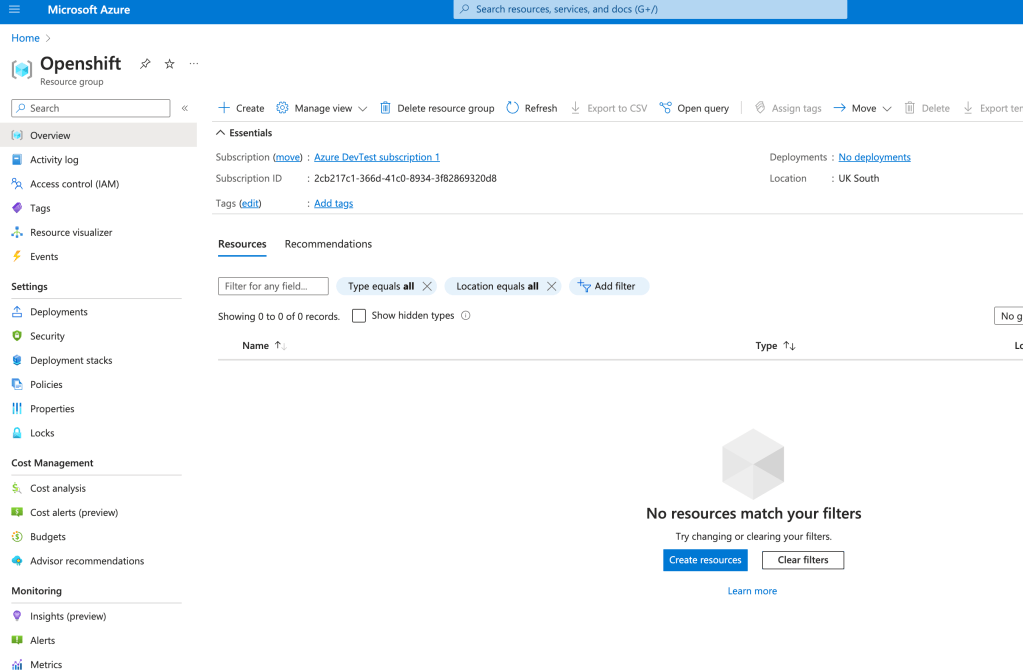Click Open query in the toolbar

[x=694, y=108]
